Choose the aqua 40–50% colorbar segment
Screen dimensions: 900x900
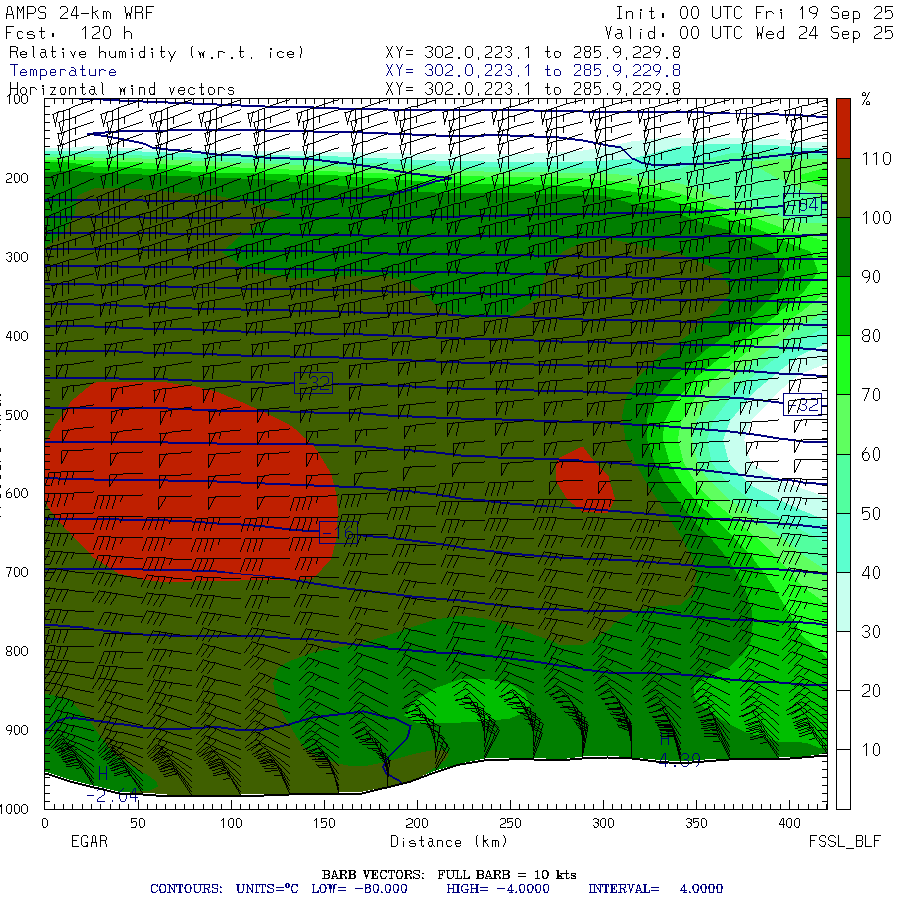[843, 542]
